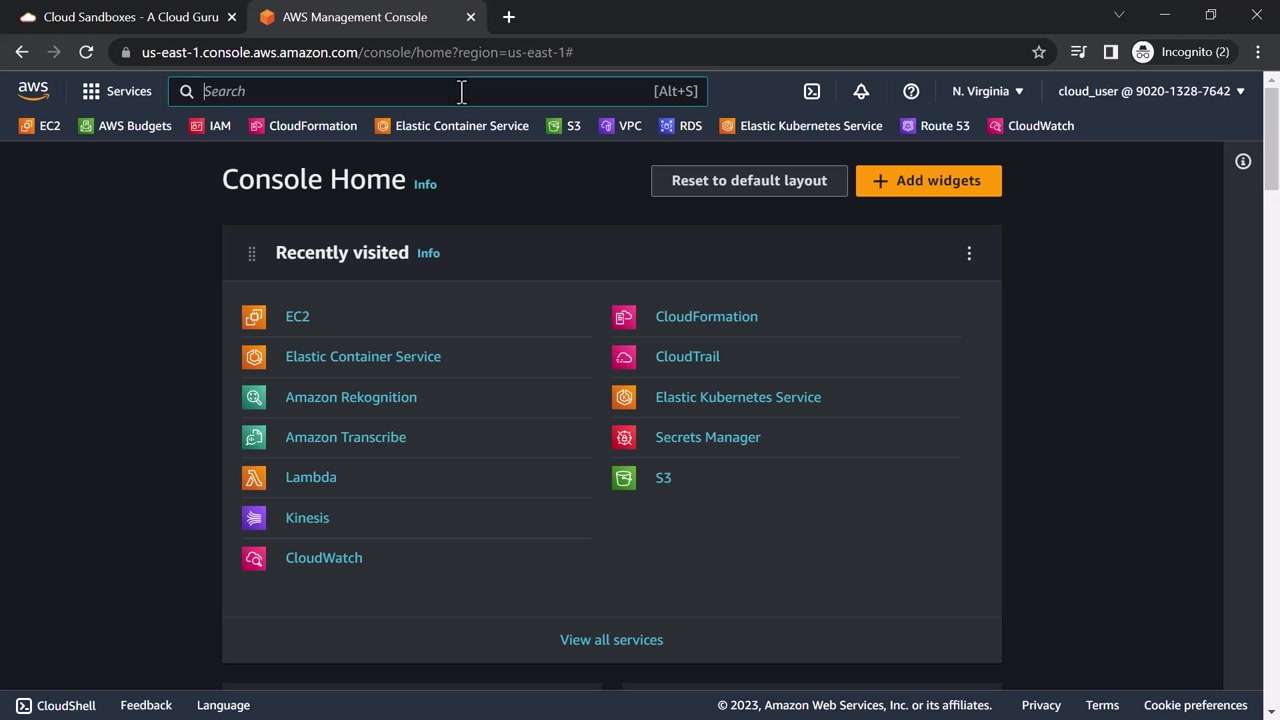Viewport: 1280px width, 720px height.
Task: Open Route 53 favorite shortcut
Action: pyautogui.click(x=935, y=126)
